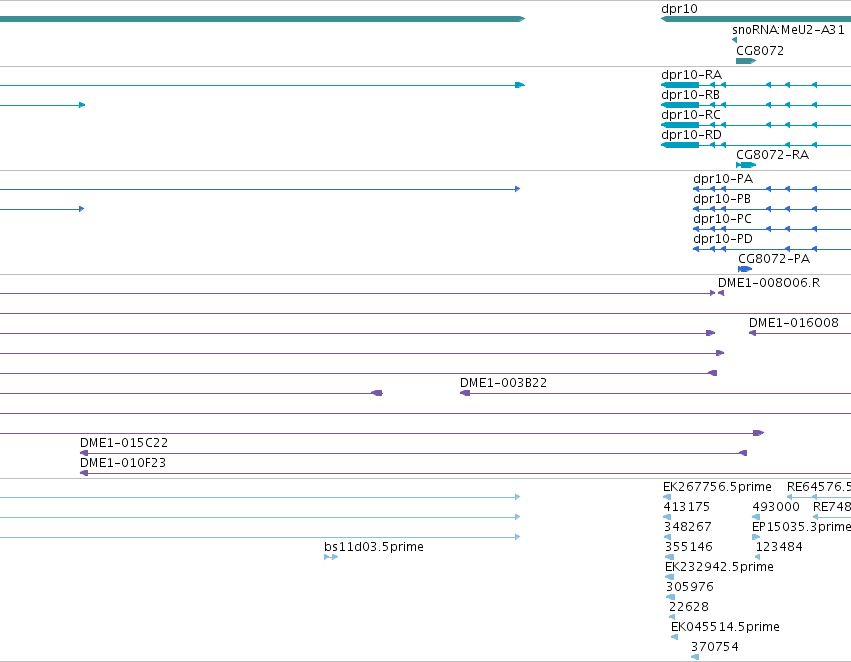Select the dpr10-PD protein label
Viewport: 851px width, 662px height.
723,239
